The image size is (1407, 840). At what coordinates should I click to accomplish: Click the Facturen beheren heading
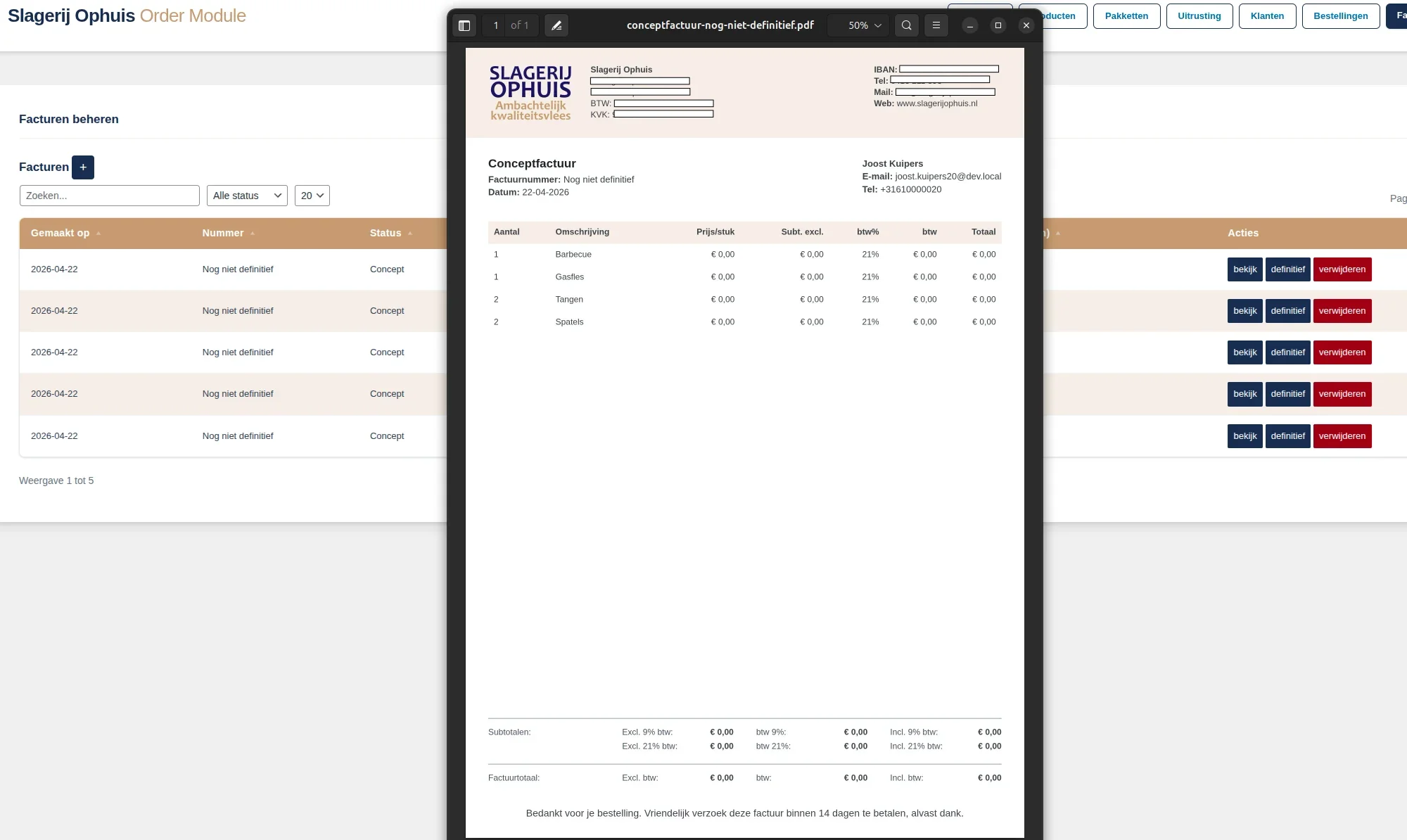69,119
